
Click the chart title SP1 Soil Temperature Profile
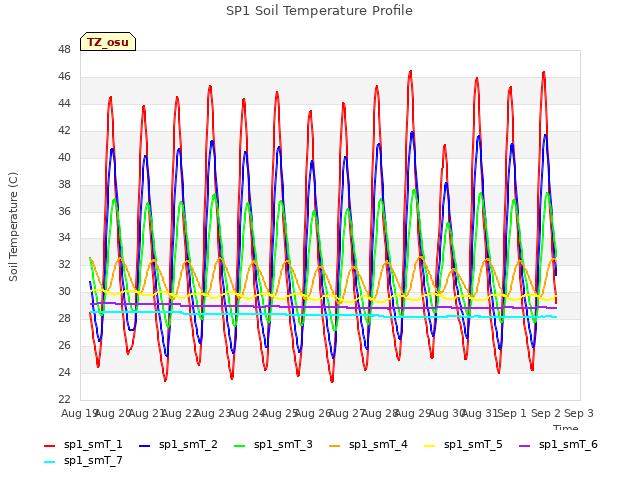pos(320,11)
